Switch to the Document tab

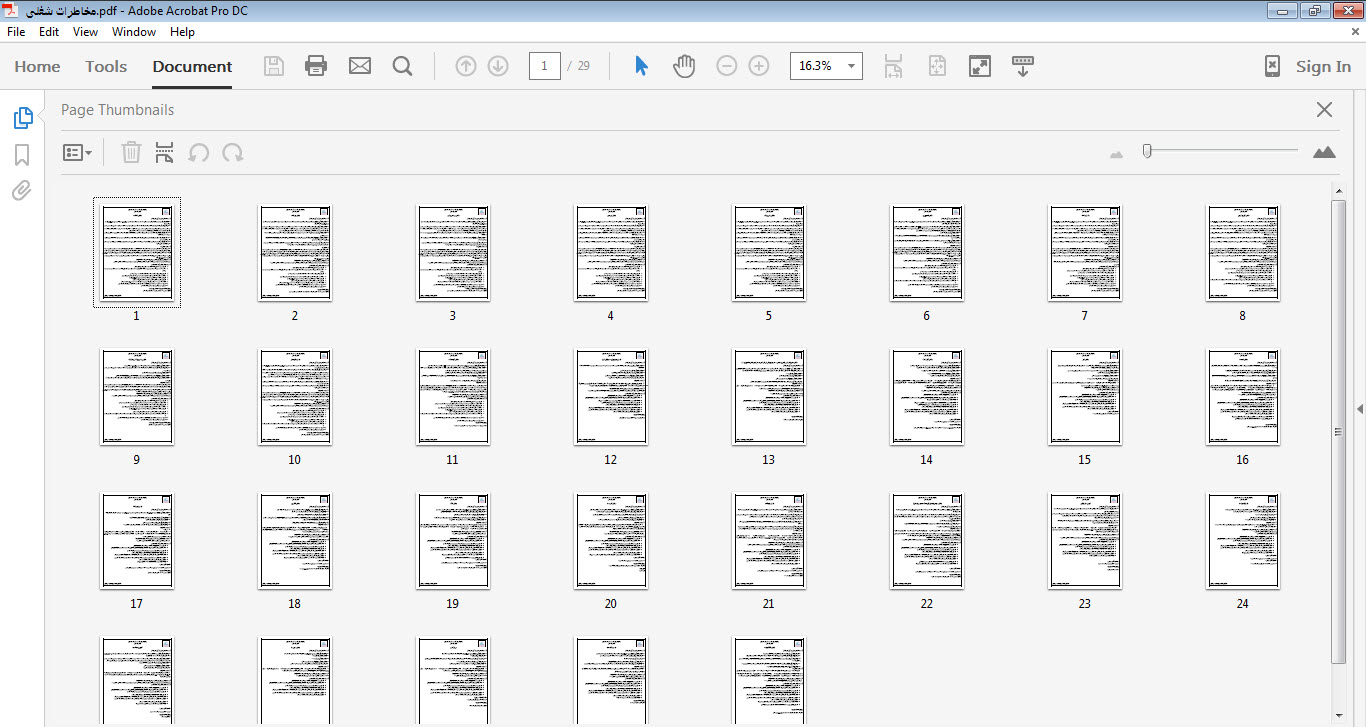click(192, 66)
